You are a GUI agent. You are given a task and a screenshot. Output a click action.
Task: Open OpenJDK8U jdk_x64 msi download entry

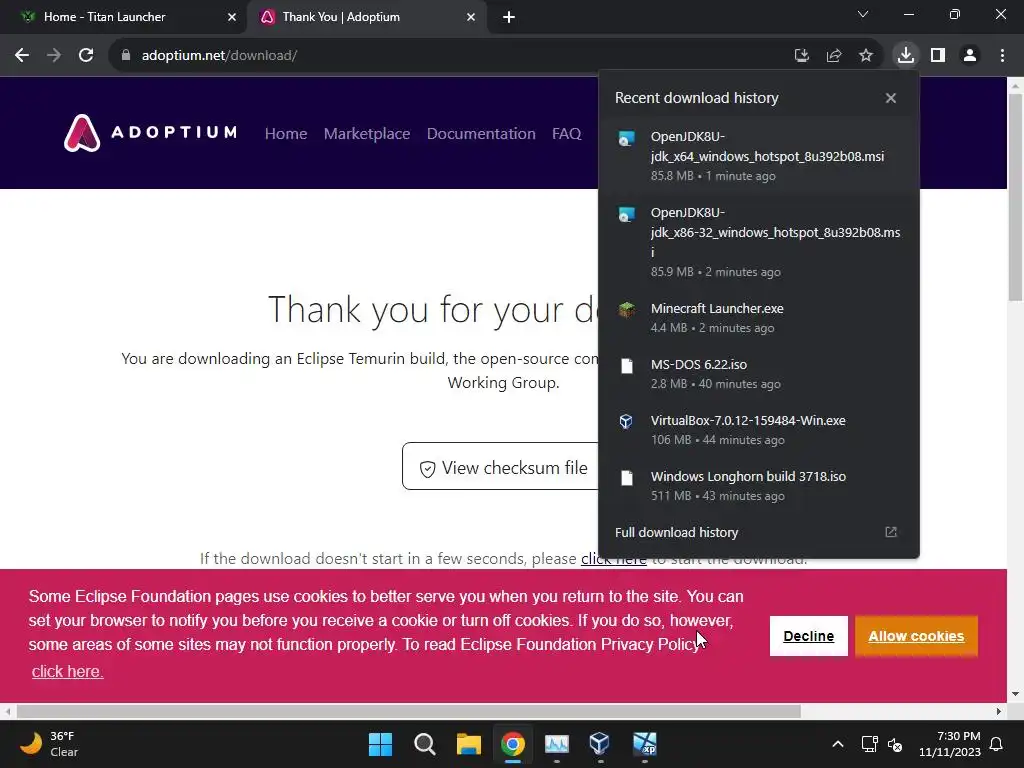click(x=759, y=156)
